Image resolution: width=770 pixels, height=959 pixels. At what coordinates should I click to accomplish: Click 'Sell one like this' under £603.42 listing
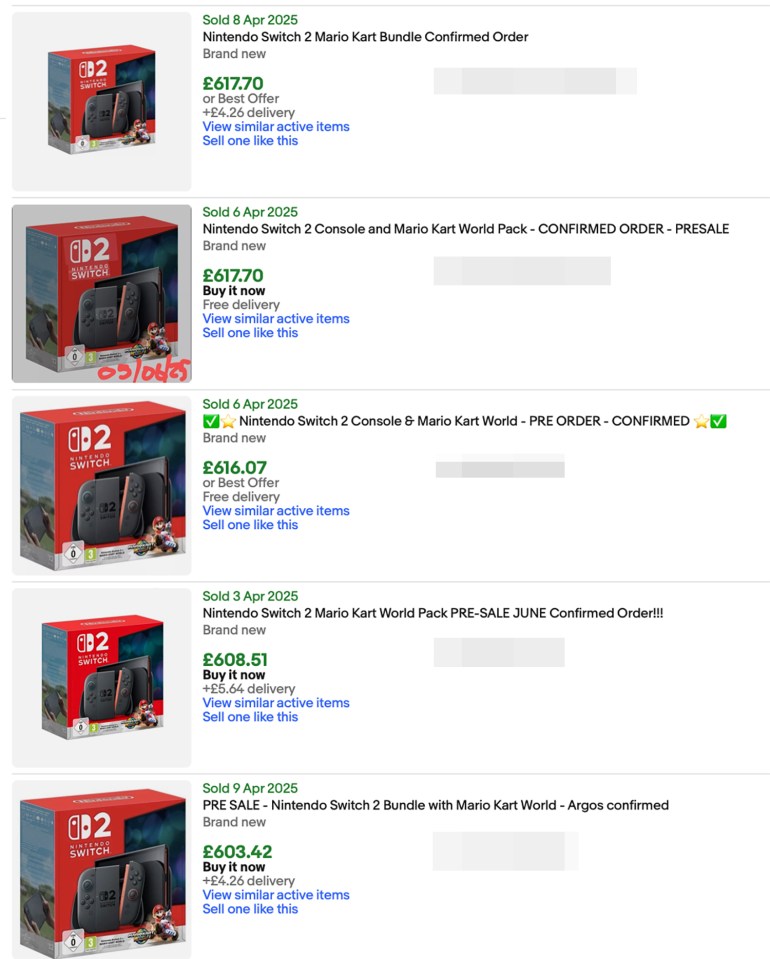(x=250, y=909)
